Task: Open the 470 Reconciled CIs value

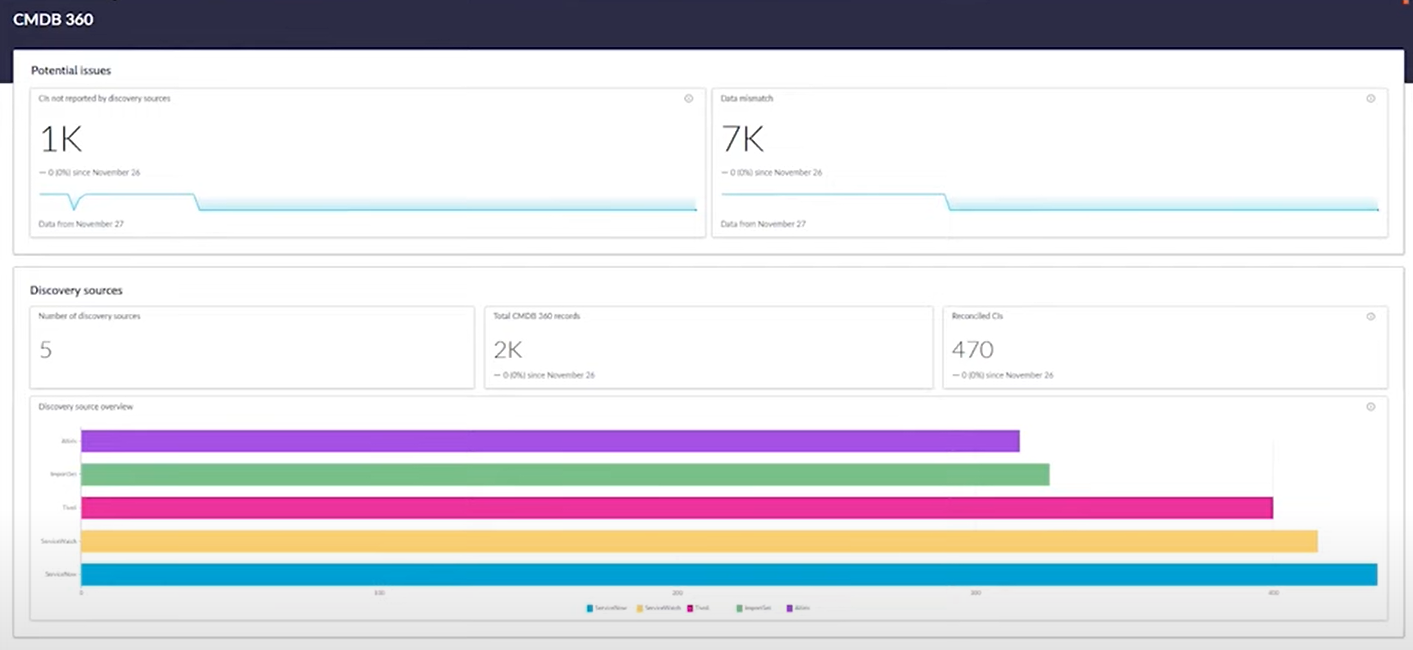Action: (972, 350)
